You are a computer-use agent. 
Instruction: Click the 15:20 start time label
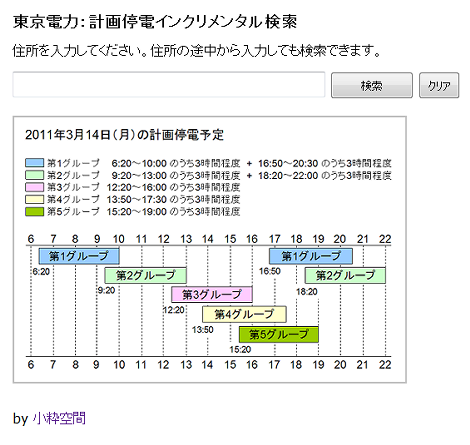(x=240, y=349)
